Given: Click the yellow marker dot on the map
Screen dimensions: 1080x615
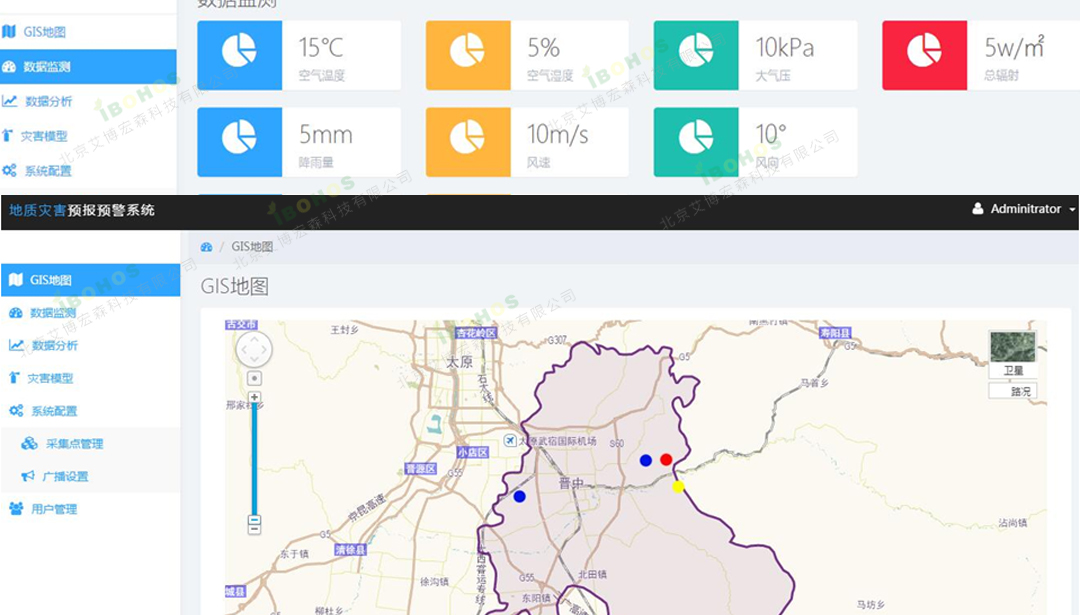Looking at the screenshot, I should point(678,487).
